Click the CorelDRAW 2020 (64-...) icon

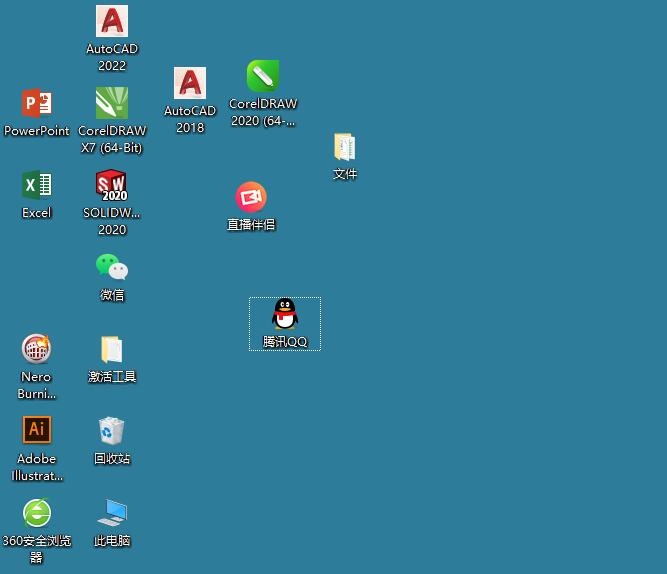[x=263, y=76]
